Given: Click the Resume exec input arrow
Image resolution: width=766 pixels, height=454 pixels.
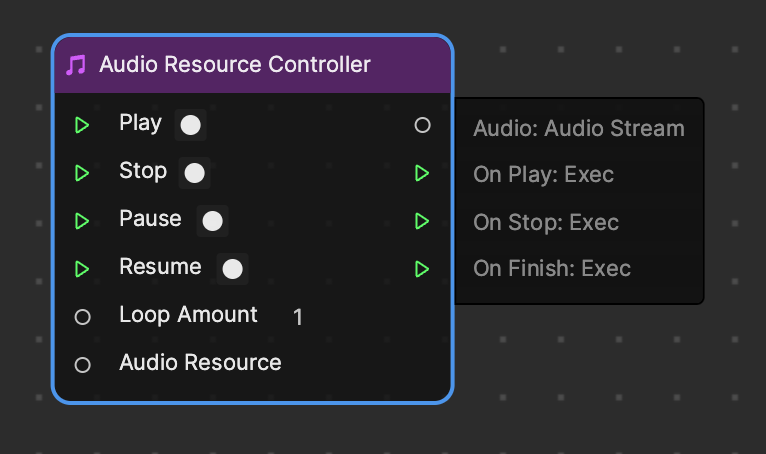Looking at the screenshot, I should 82,268.
